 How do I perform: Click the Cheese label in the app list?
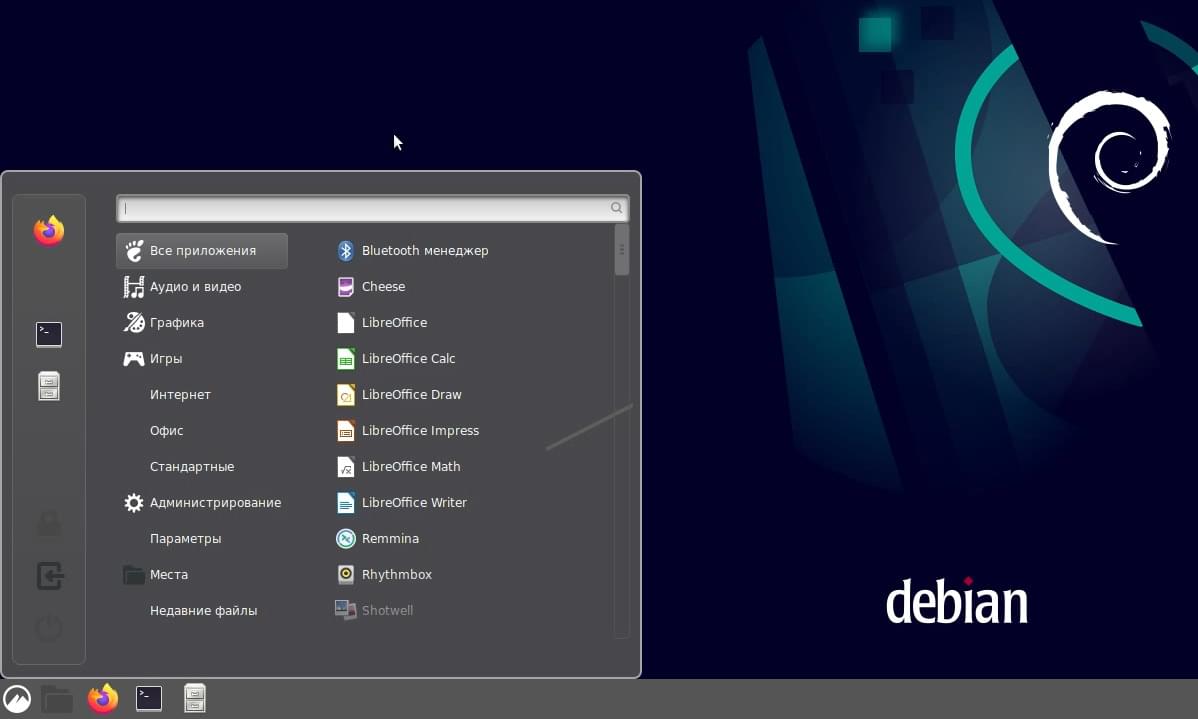384,287
